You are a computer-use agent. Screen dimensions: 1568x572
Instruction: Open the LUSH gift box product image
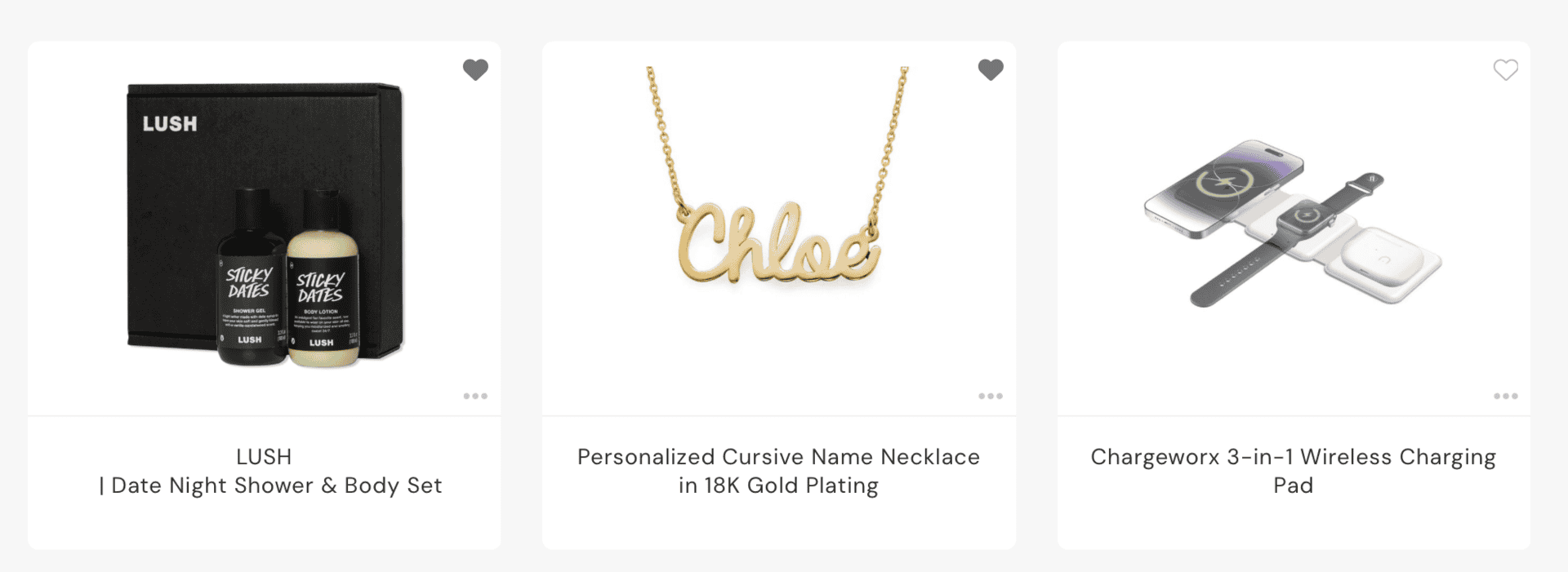point(265,224)
